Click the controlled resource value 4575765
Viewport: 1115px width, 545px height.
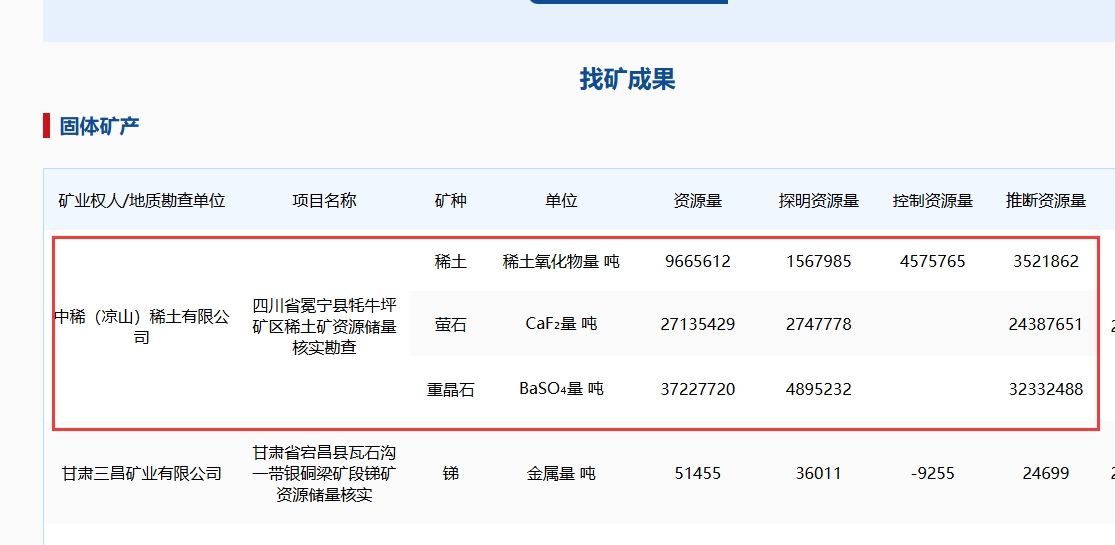pos(932,262)
